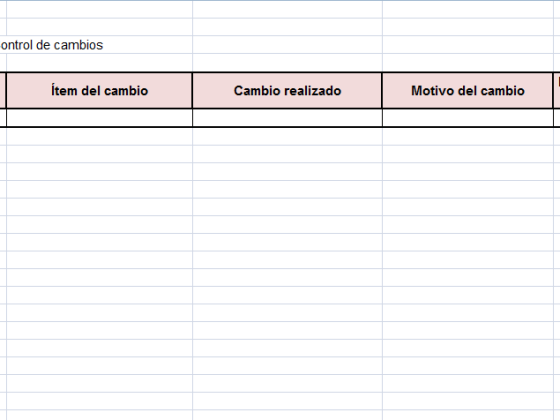Select the "Cambio realizado" header cell

coord(287,91)
